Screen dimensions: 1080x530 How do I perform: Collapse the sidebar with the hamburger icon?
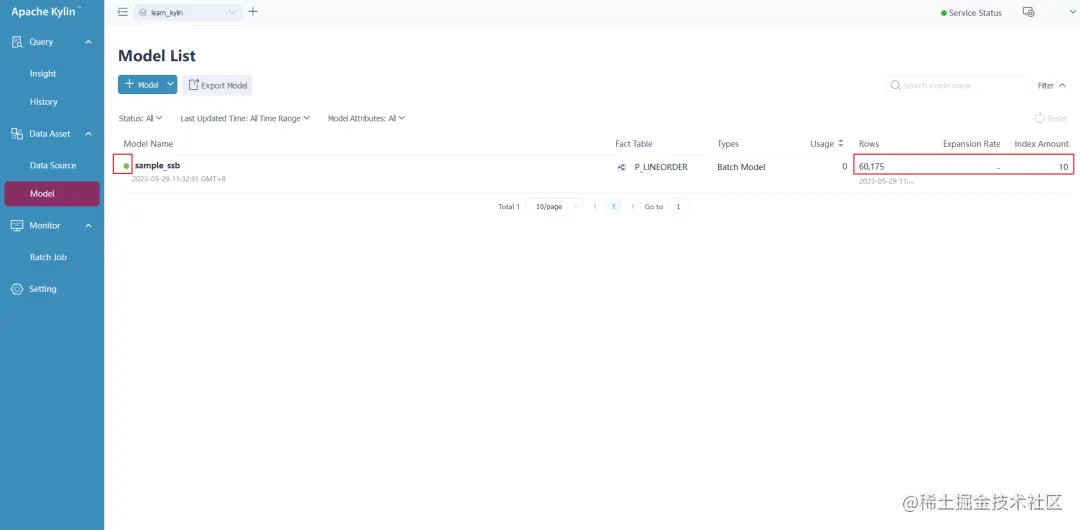click(123, 12)
